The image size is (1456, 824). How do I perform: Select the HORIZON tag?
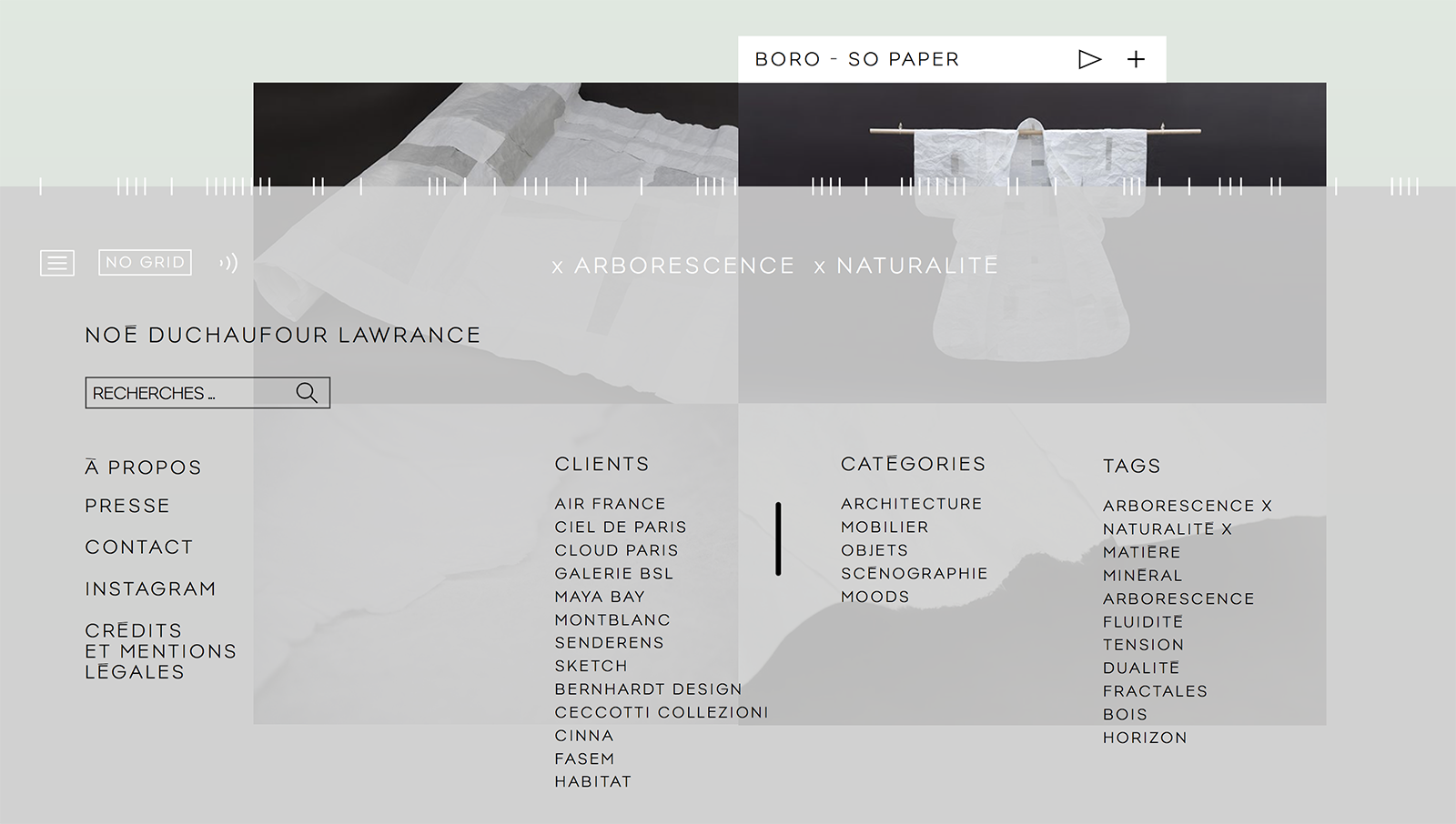coord(1145,738)
